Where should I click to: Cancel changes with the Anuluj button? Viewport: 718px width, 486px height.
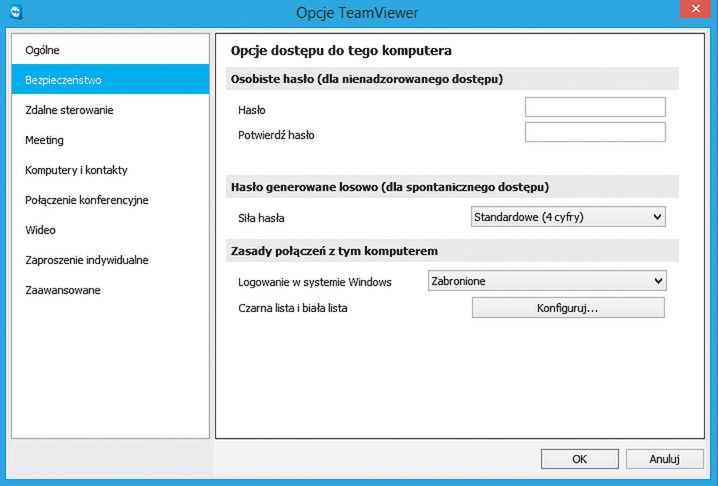coord(664,459)
